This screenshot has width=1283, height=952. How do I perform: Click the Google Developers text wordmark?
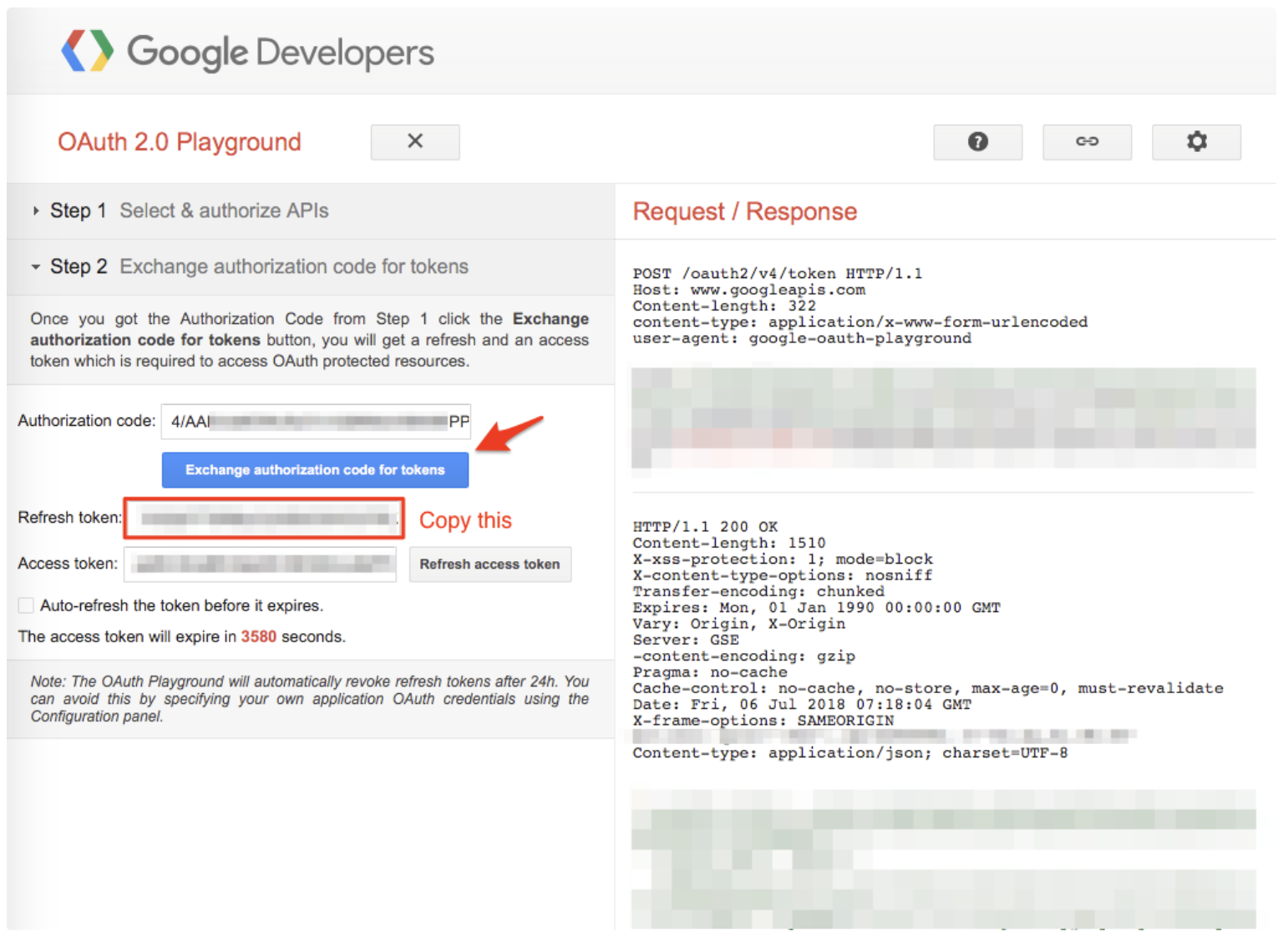281,53
